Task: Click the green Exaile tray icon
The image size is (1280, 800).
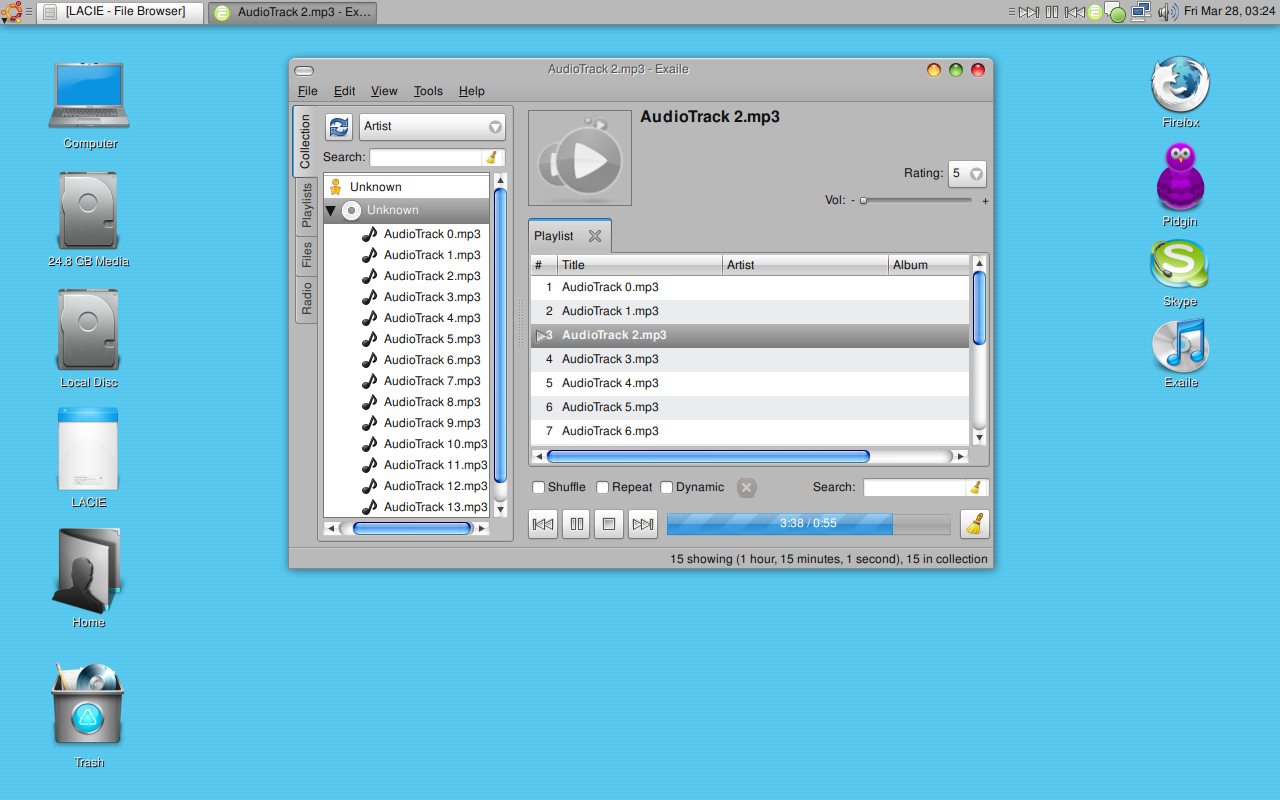Action: pos(1096,12)
